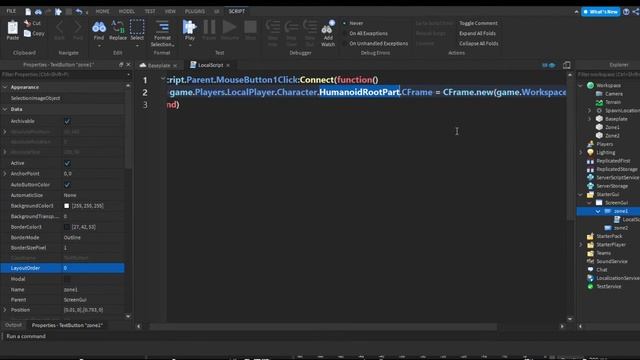Open the Replace tool
This screenshot has width=640, height=360.
coord(118,27)
